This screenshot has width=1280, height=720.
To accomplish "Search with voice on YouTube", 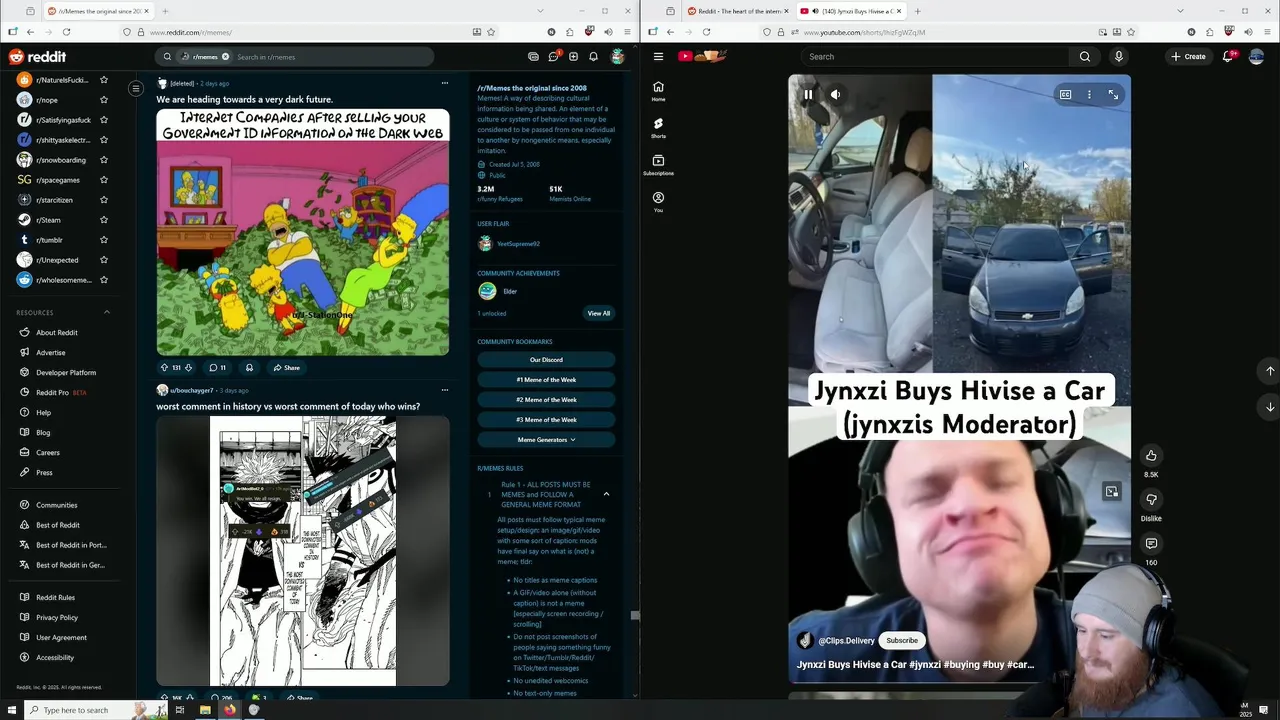I will [x=1118, y=57].
